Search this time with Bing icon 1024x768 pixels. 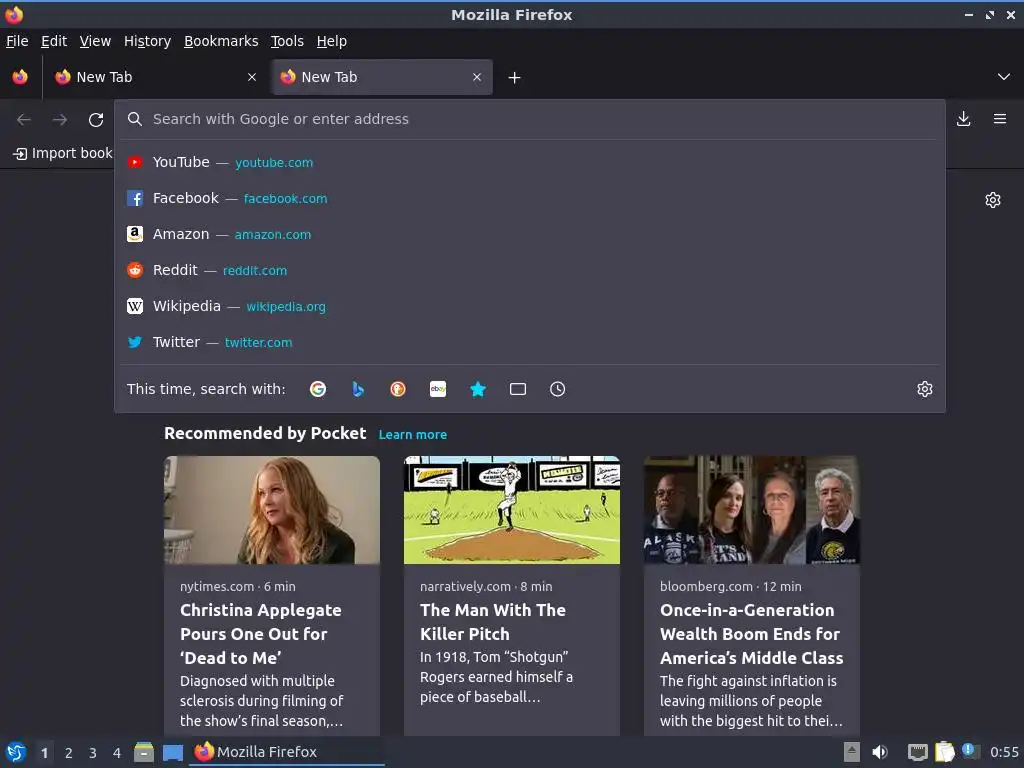[x=358, y=389]
